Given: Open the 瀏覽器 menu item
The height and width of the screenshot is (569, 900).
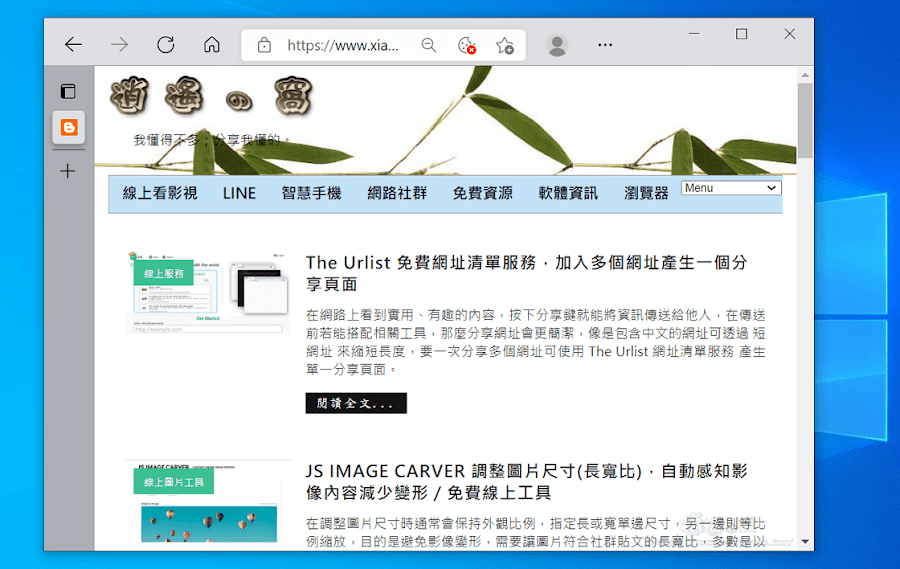Looking at the screenshot, I should click(x=646, y=193).
